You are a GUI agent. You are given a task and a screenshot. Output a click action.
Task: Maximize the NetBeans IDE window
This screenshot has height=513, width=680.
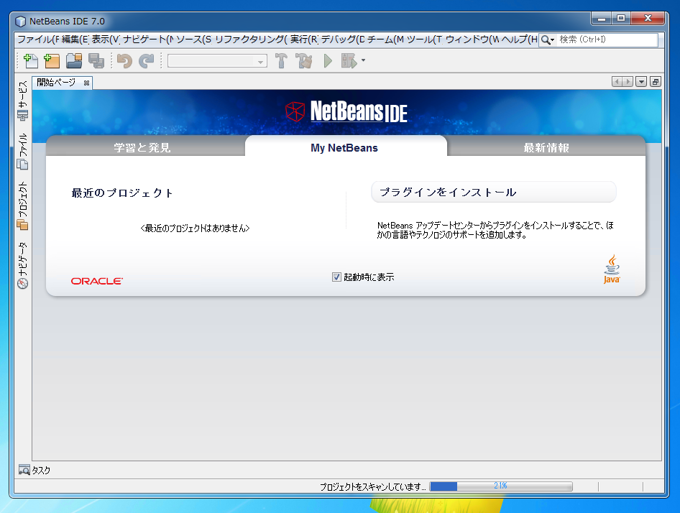(x=621, y=18)
